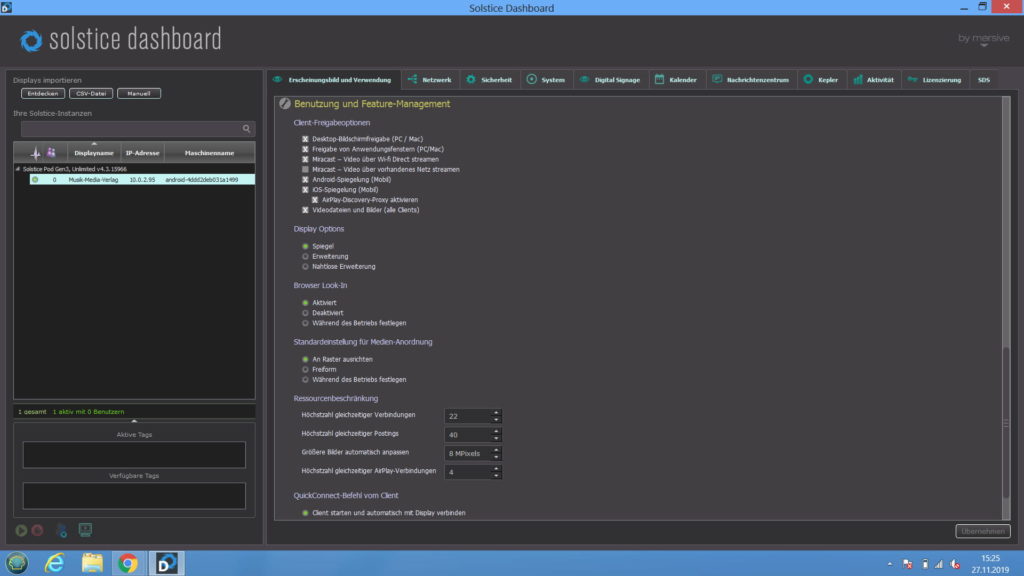Click the green status dot for Musik-Media-Verlag
Viewport: 1024px width, 576px height.
point(35,180)
